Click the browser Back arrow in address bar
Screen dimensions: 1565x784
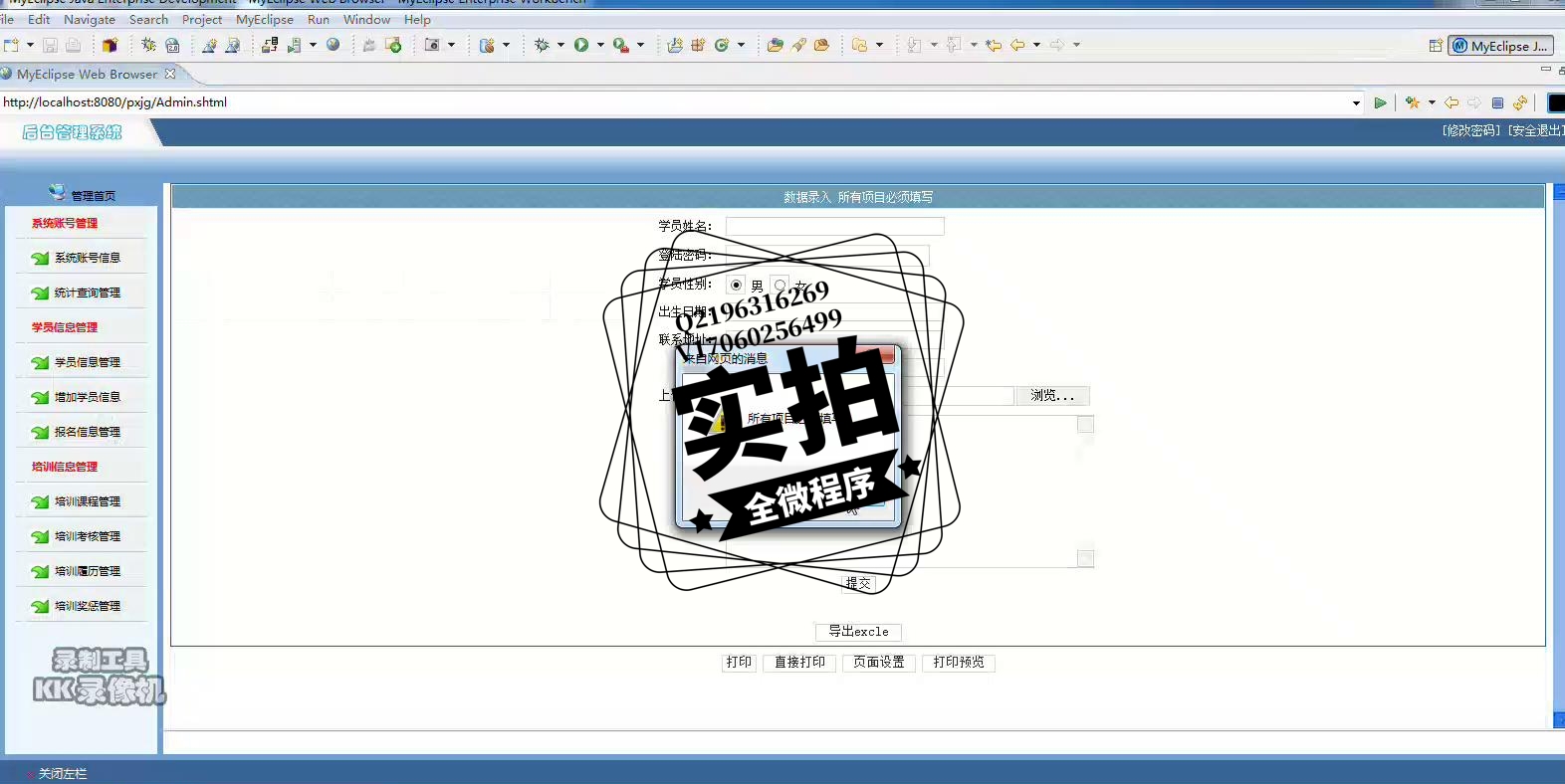1452,102
